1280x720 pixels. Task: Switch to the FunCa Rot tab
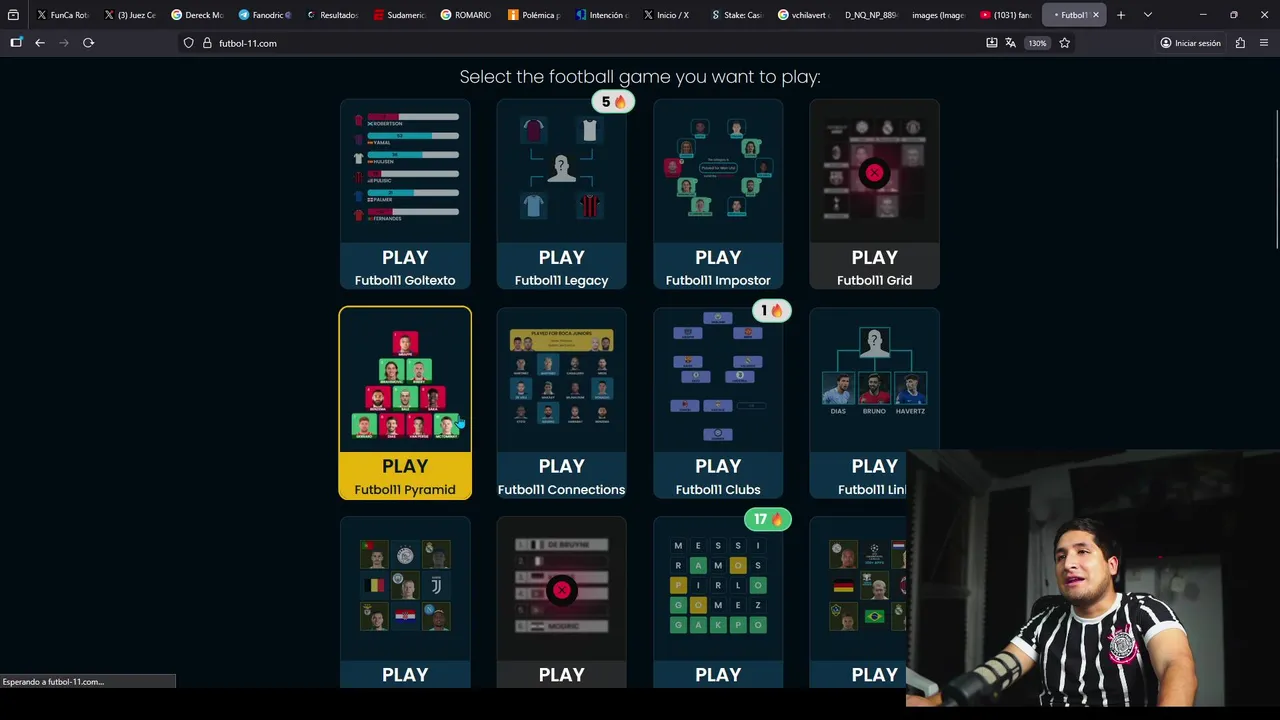click(62, 15)
